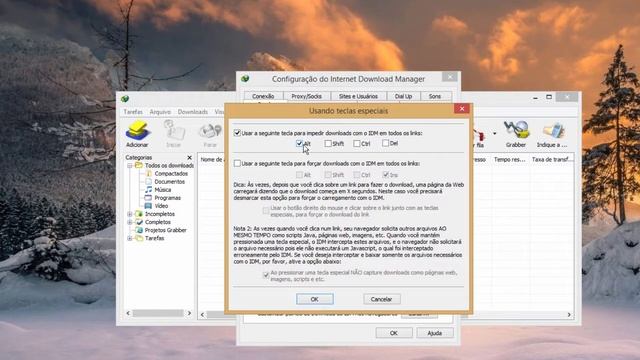Select the Completos category
The width and height of the screenshot is (640, 360).
click(x=158, y=222)
